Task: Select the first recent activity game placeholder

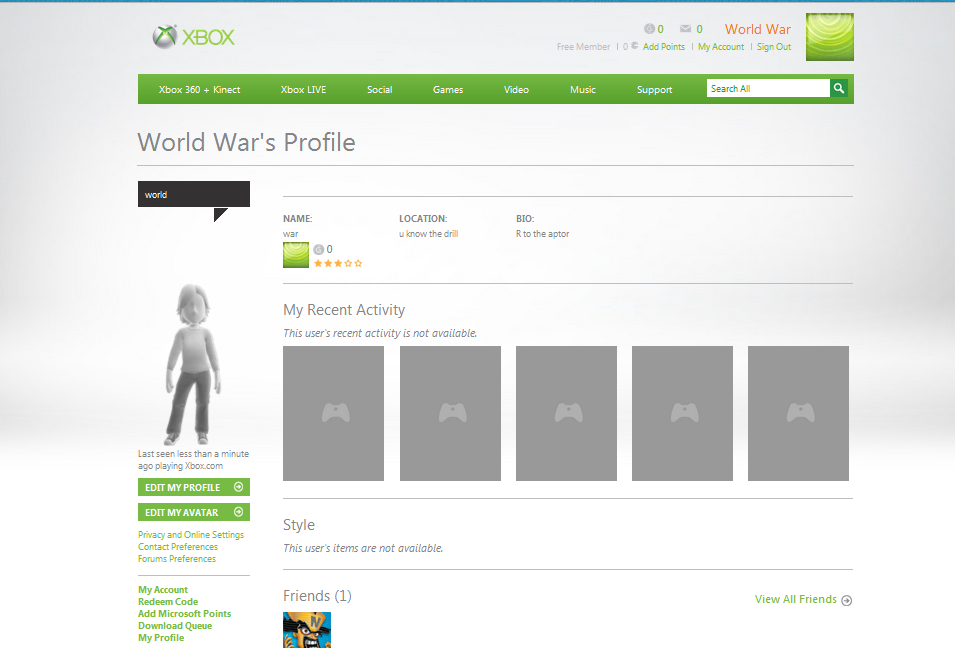Action: pyautogui.click(x=334, y=414)
